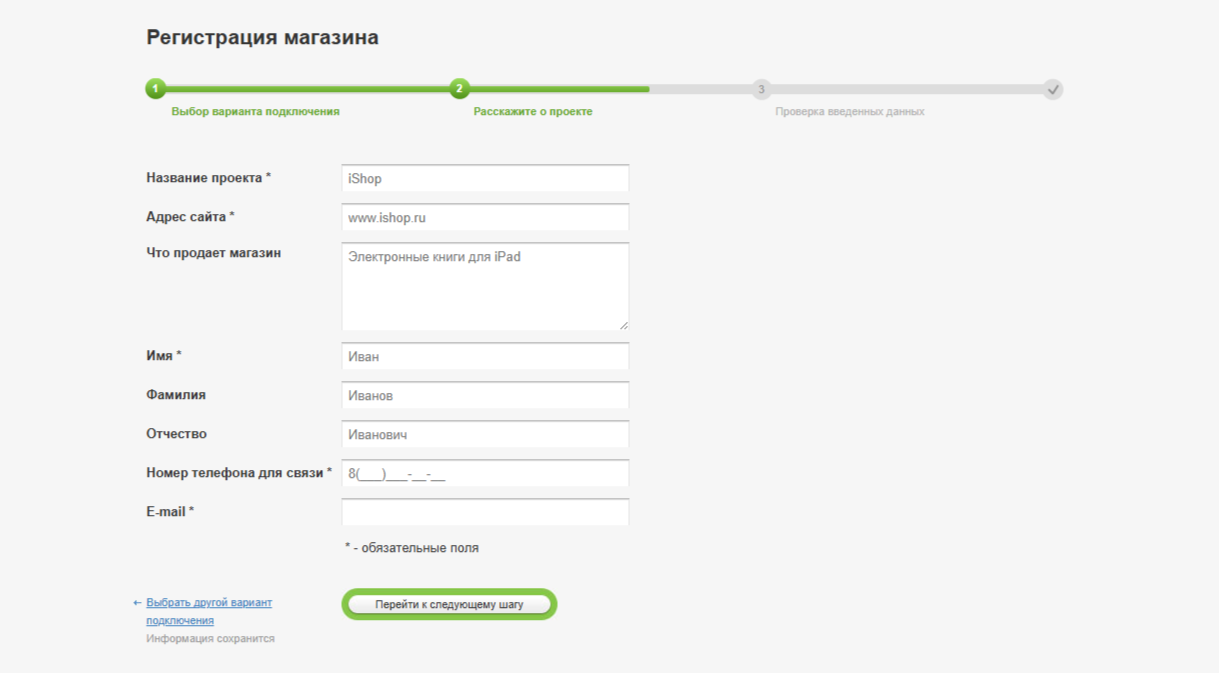Click the 'E-mail *' label
Image resolution: width=1219 pixels, height=673 pixels.
(x=170, y=512)
